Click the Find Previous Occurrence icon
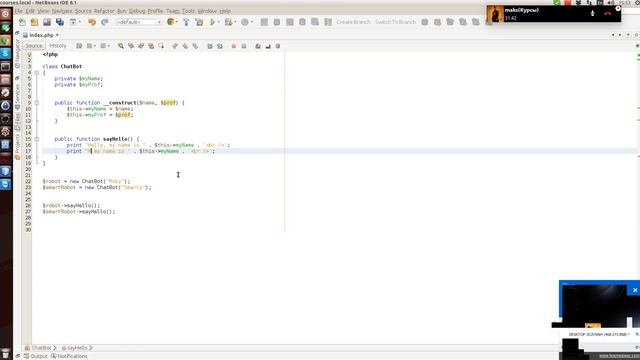This screenshot has width=640, height=360. [131, 46]
